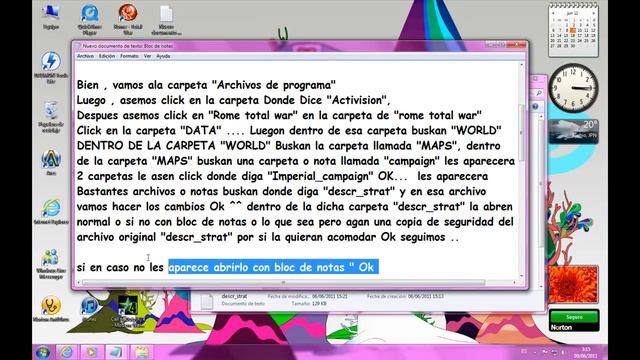The height and width of the screenshot is (360, 640).
Task: Click the calendar gadget on the desktop
Action: [x=573, y=29]
